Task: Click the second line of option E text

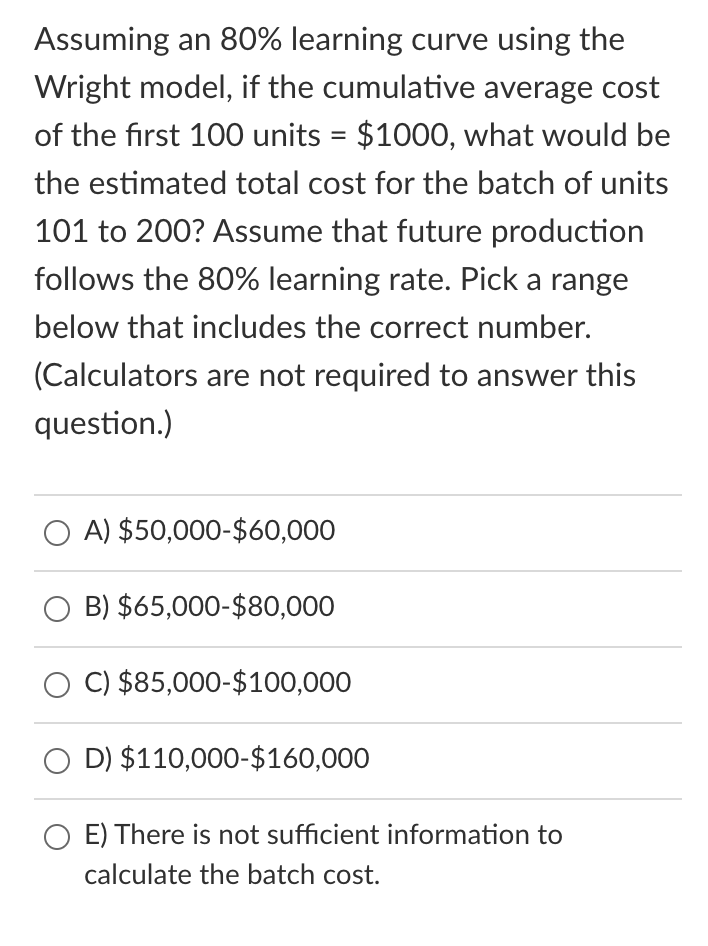Action: pyautogui.click(x=230, y=875)
